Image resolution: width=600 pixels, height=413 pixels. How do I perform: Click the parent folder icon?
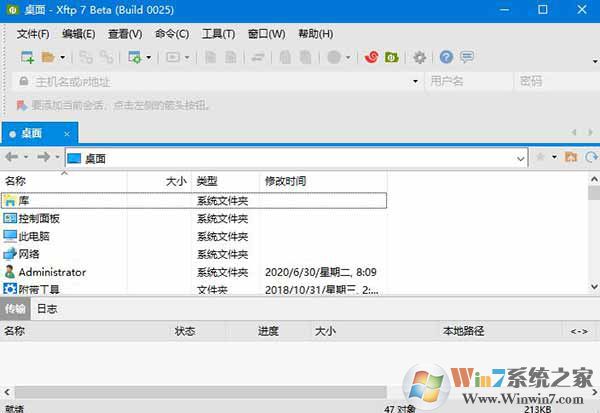coord(571,157)
